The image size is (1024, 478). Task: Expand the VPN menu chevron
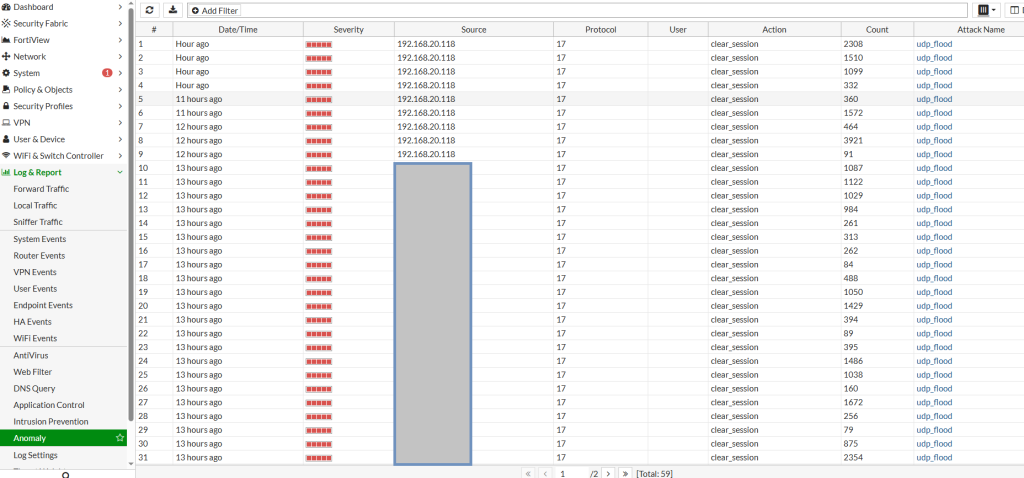(120, 123)
